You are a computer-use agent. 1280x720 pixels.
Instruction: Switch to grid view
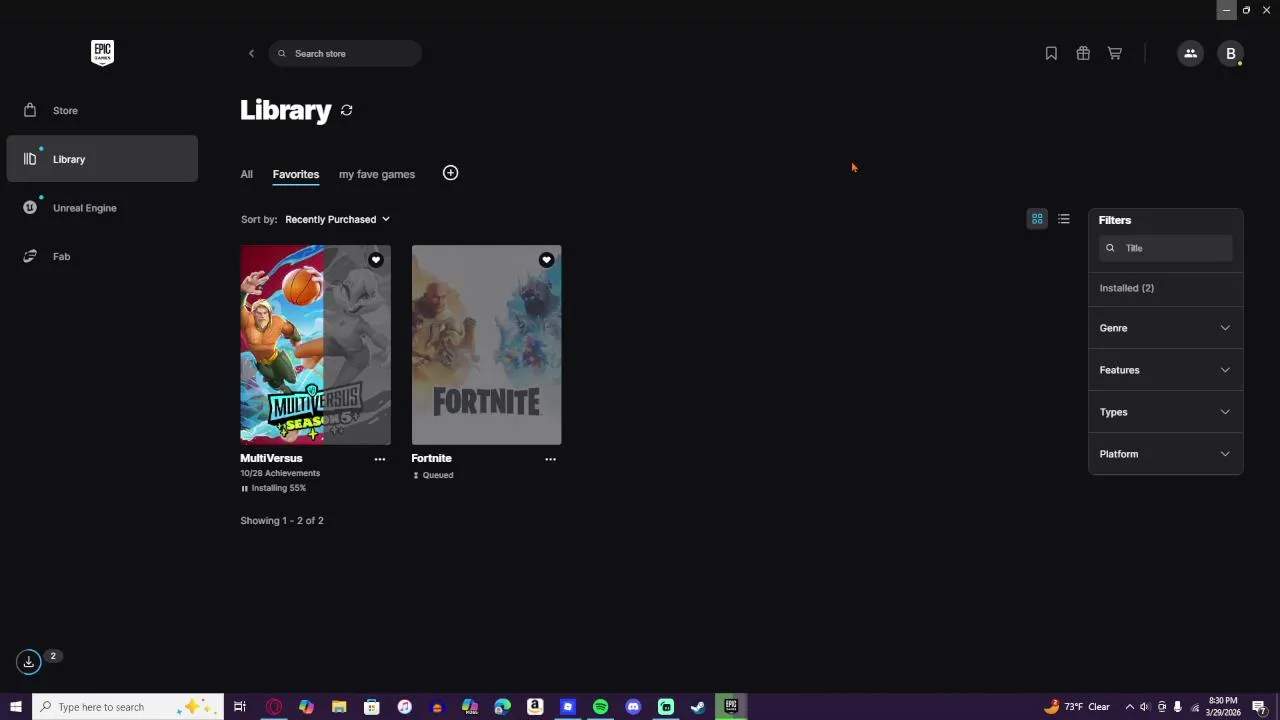pos(1037,219)
